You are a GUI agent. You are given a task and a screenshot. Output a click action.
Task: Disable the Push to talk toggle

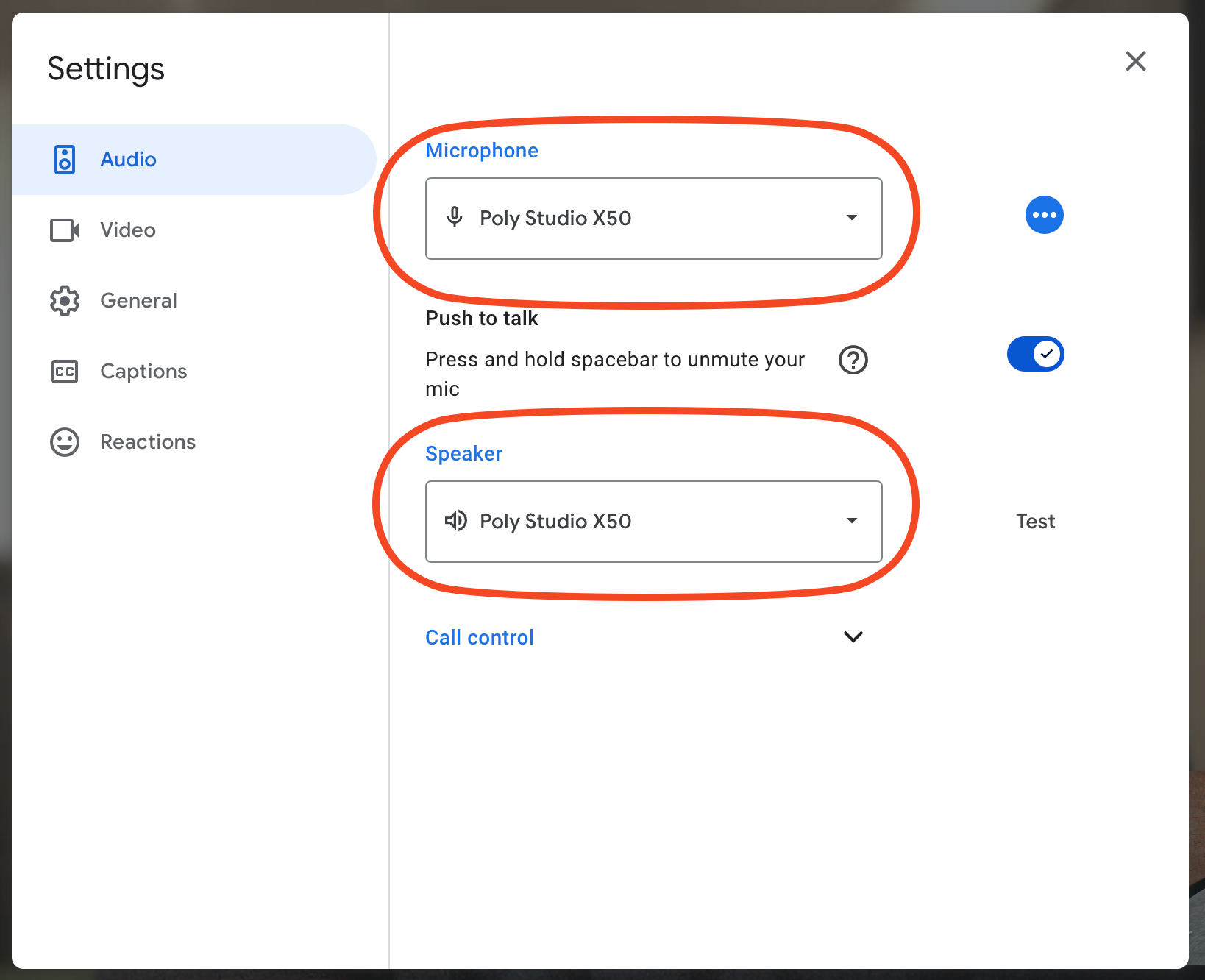(1035, 355)
